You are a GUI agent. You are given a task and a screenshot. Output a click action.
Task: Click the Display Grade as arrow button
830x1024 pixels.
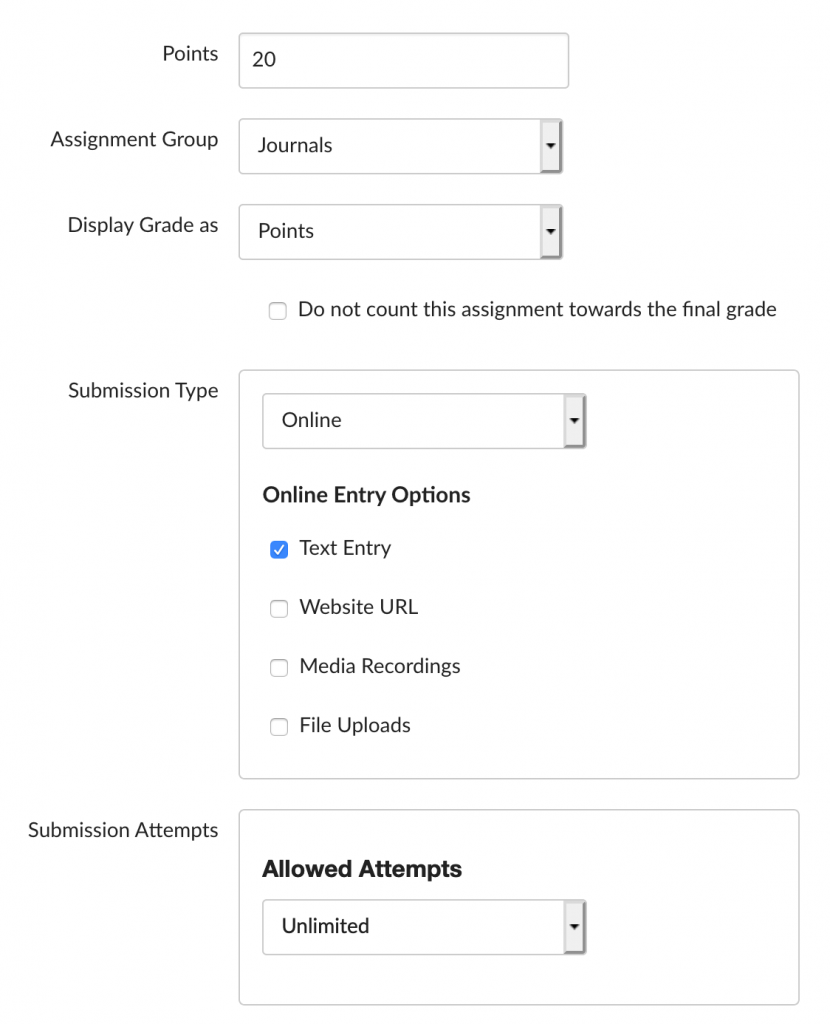click(551, 231)
